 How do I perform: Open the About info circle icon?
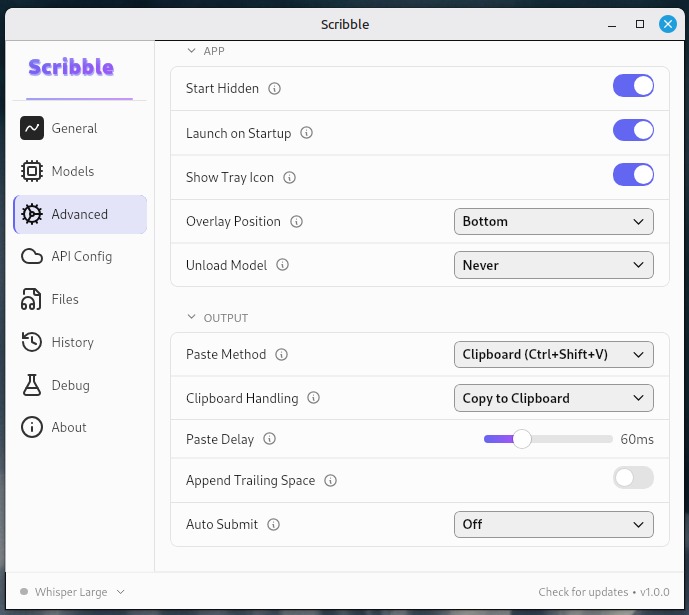[x=32, y=427]
